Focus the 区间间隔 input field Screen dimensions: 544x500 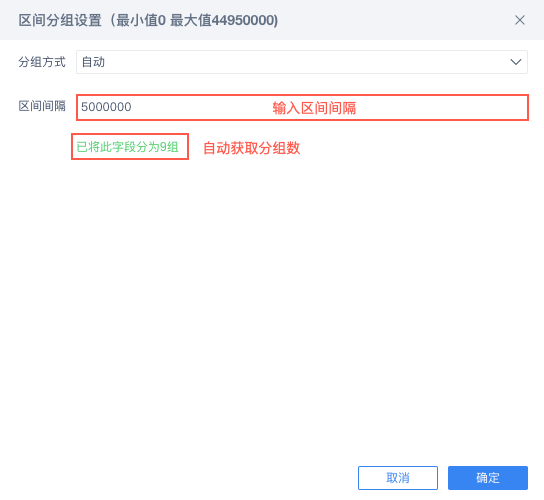(x=302, y=107)
